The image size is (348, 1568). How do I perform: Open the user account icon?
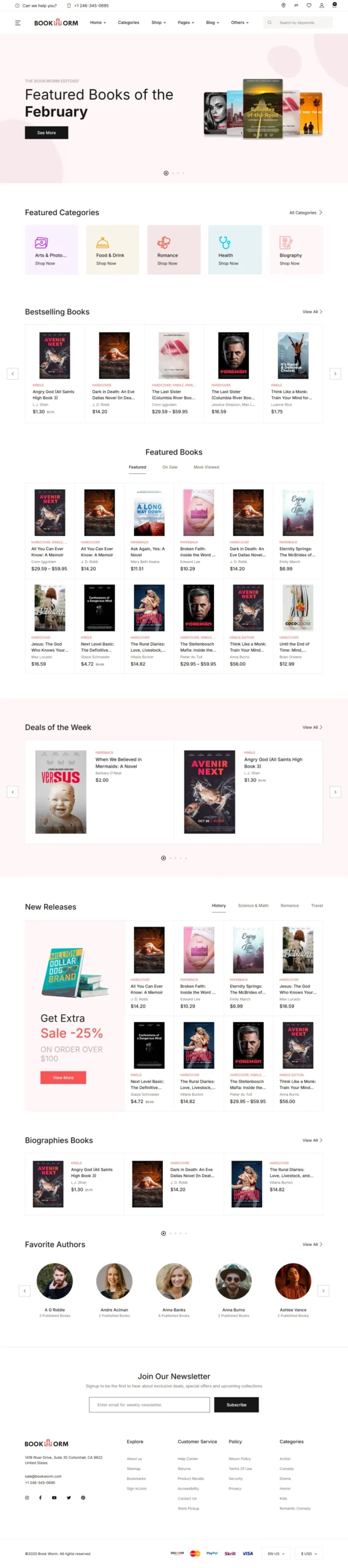(322, 6)
